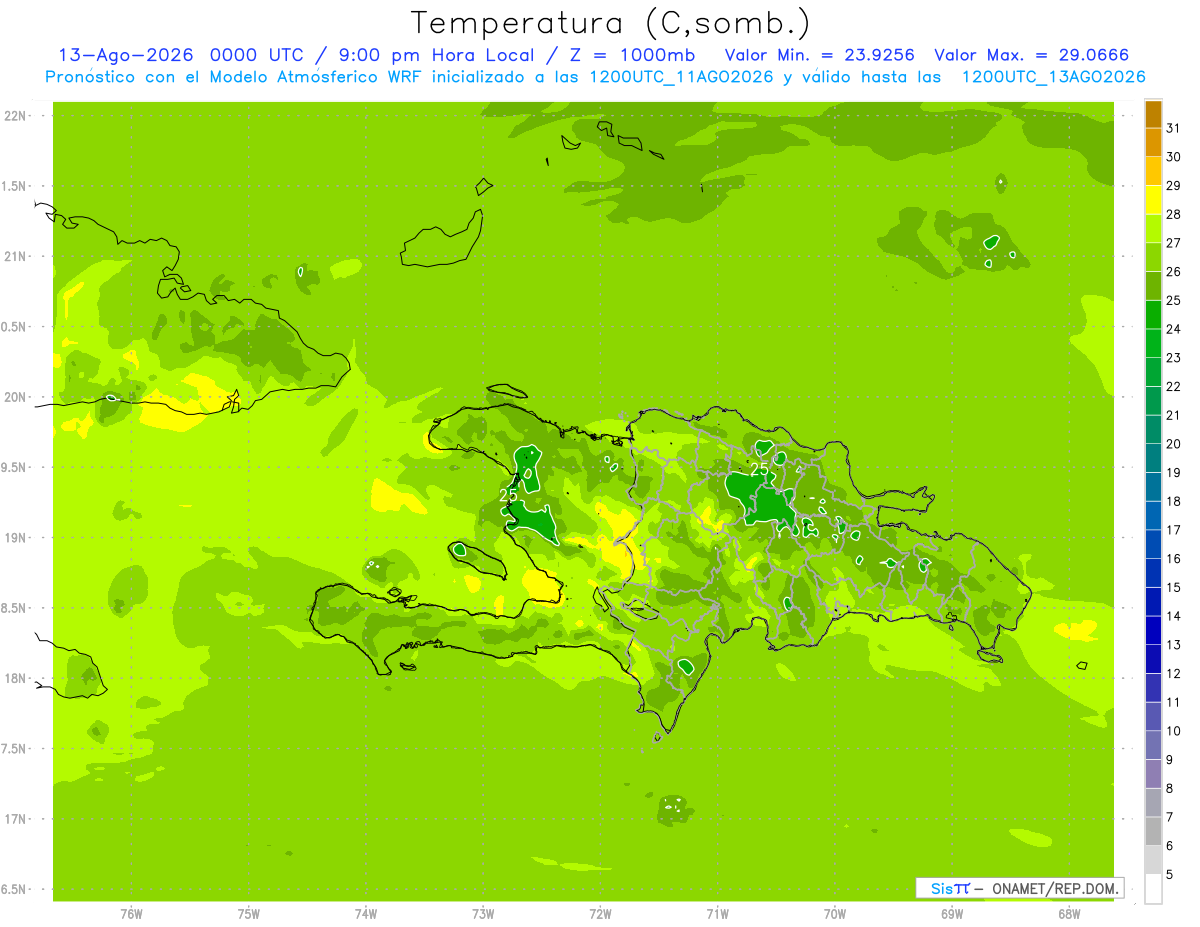Image resolution: width=1200 pixels, height=927 pixels.
Task: Click the "74W" longitude axis label
Action: coord(366,913)
